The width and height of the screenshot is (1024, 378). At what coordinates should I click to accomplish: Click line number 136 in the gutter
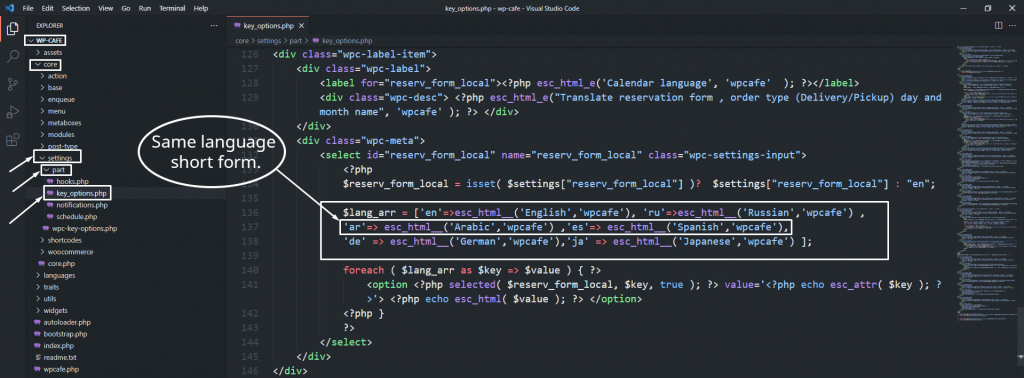(x=249, y=213)
